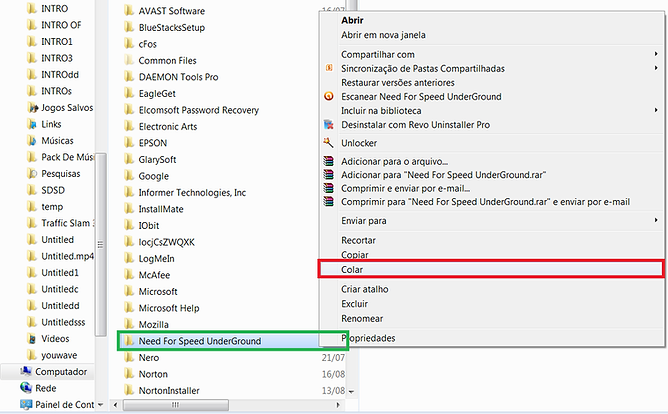Click WinRAR icon beside Comprimir e enviar por e-mail
668x414 pixels.
[328, 188]
